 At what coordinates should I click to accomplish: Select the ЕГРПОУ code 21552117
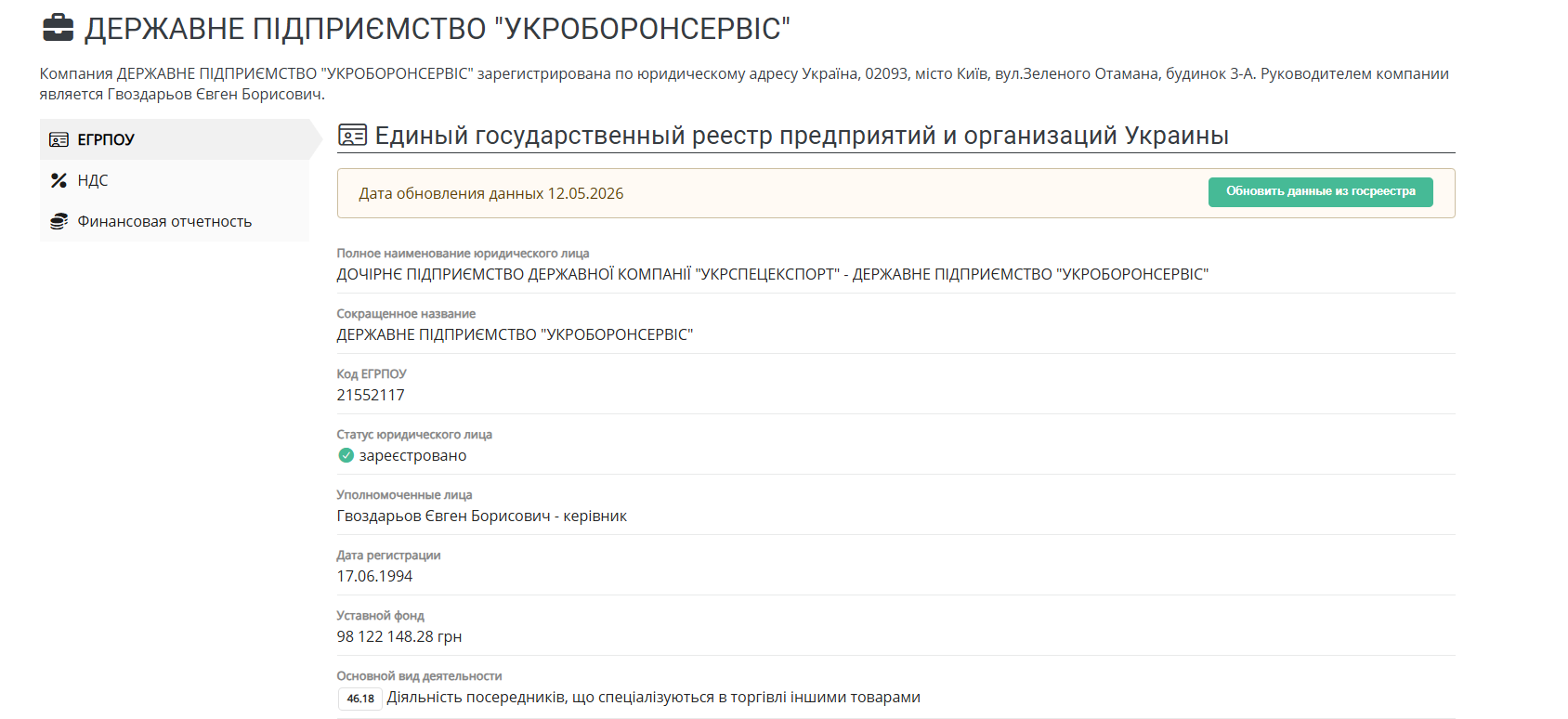click(x=371, y=395)
